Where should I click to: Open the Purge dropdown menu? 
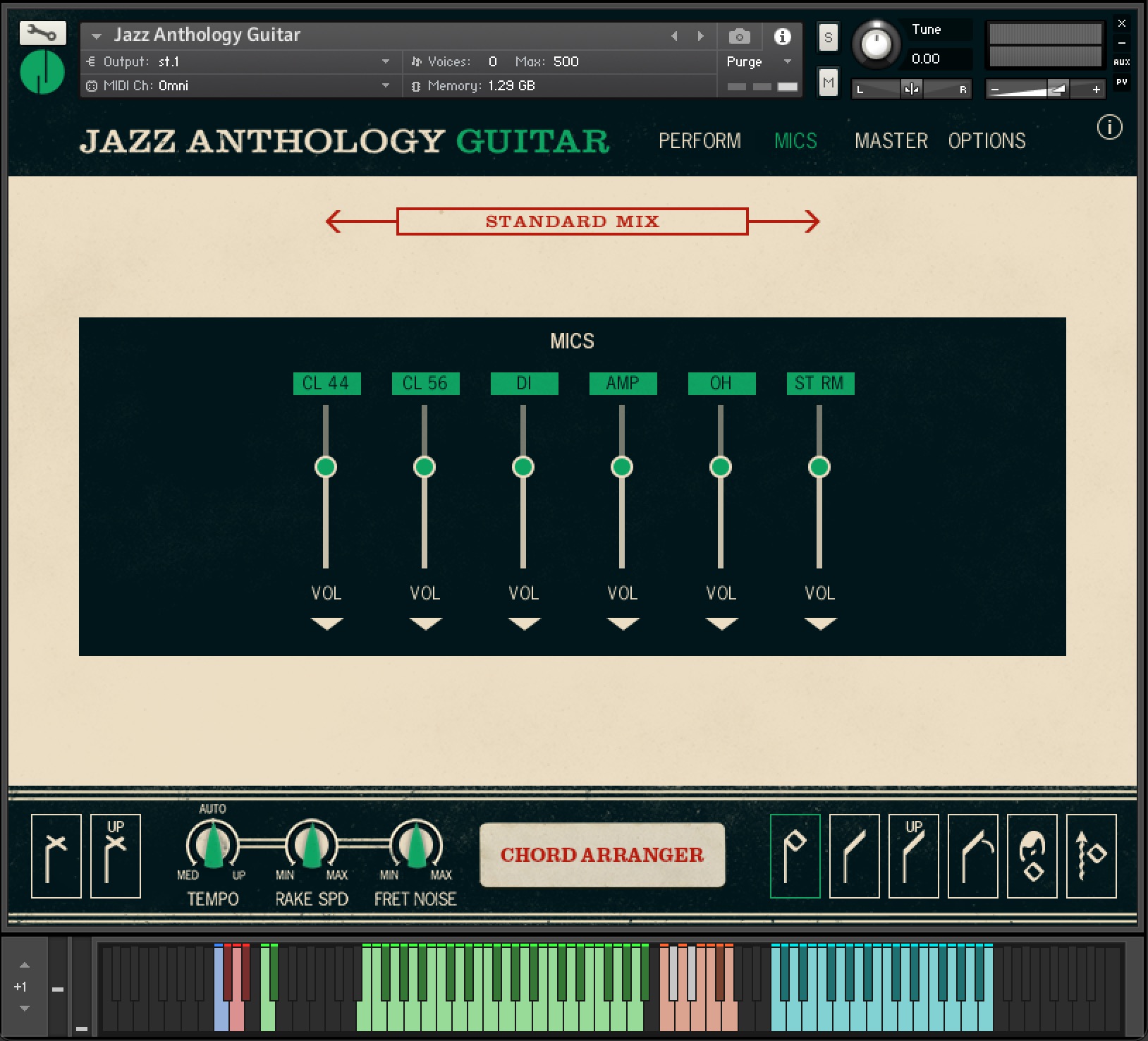click(787, 62)
